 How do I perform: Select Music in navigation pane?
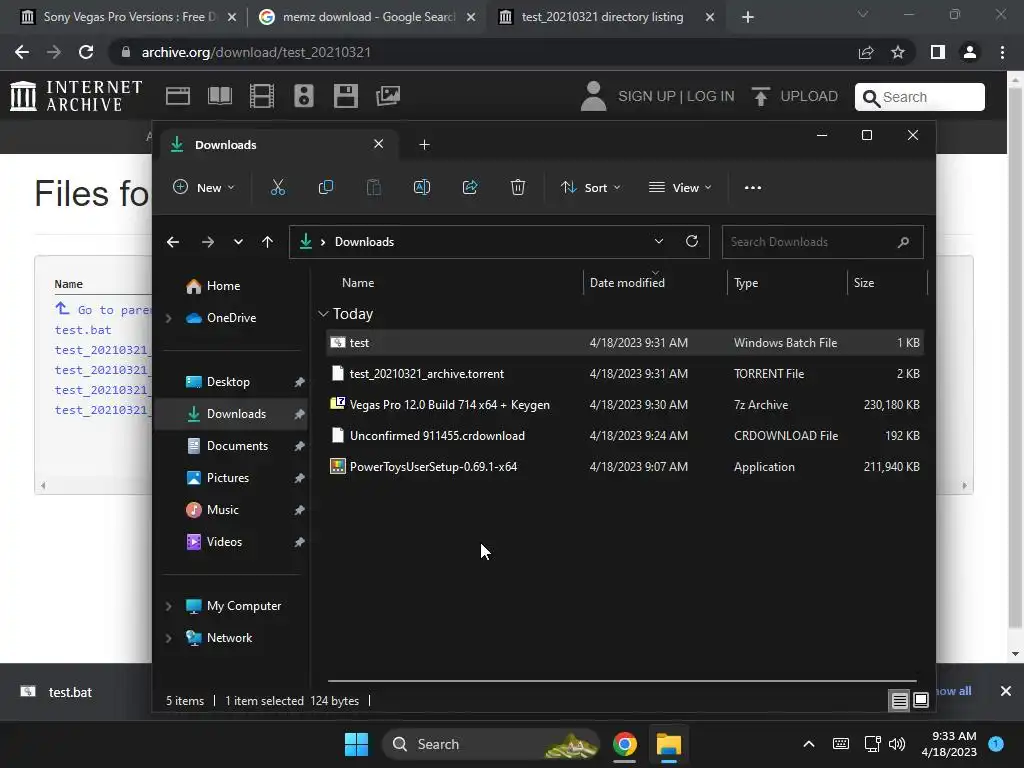[x=222, y=510]
